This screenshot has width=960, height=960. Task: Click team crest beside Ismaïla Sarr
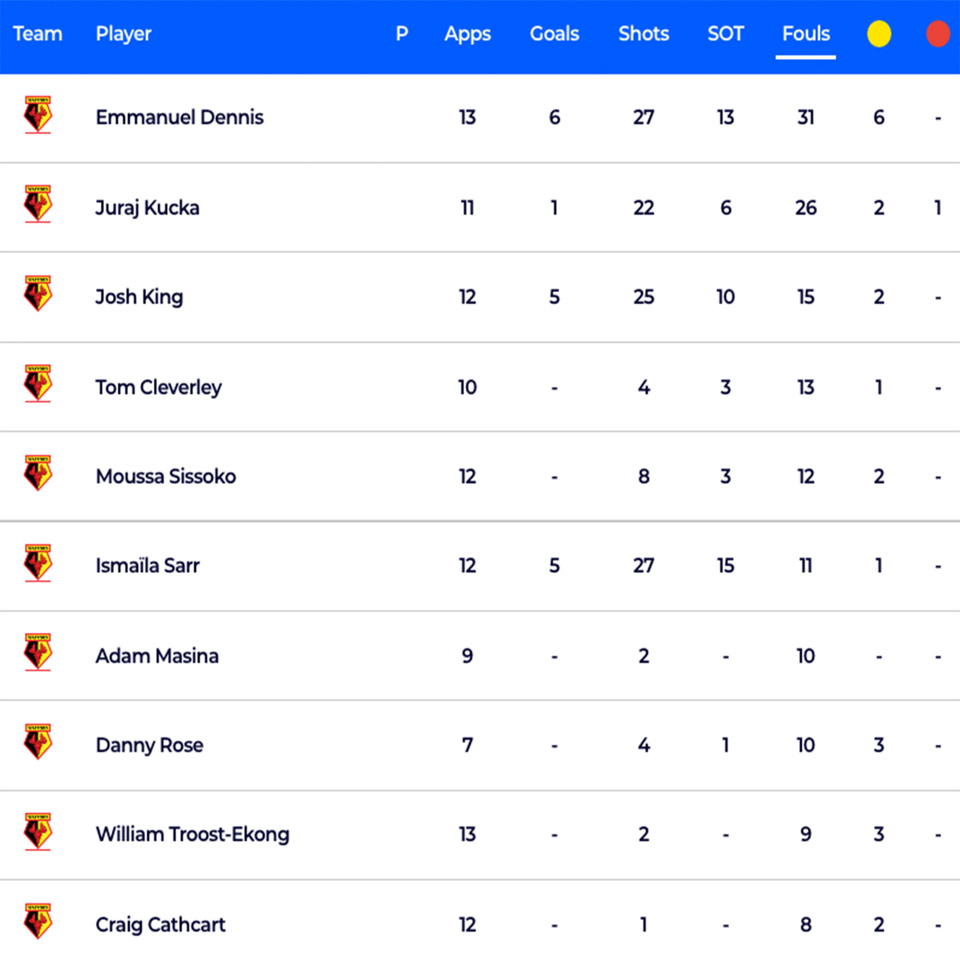(x=37, y=563)
